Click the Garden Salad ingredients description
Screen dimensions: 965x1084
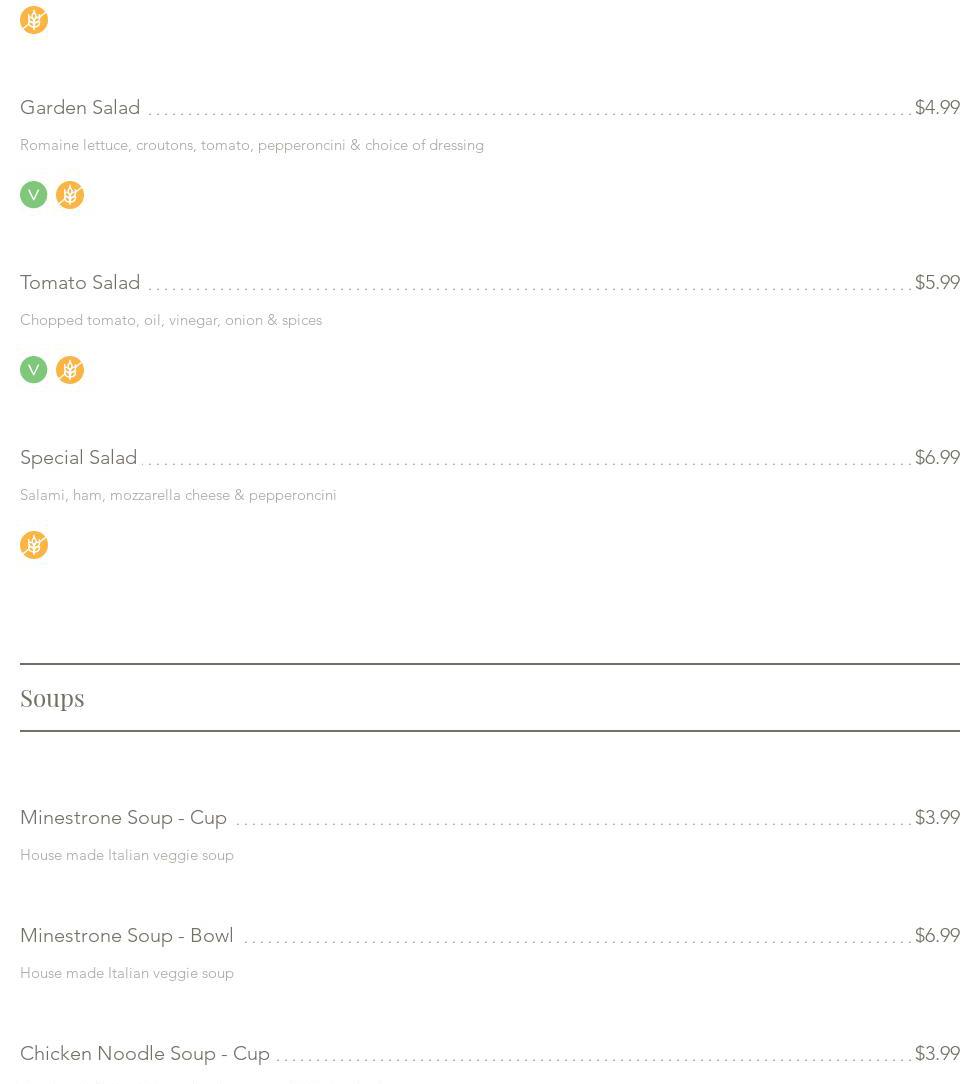click(x=252, y=146)
